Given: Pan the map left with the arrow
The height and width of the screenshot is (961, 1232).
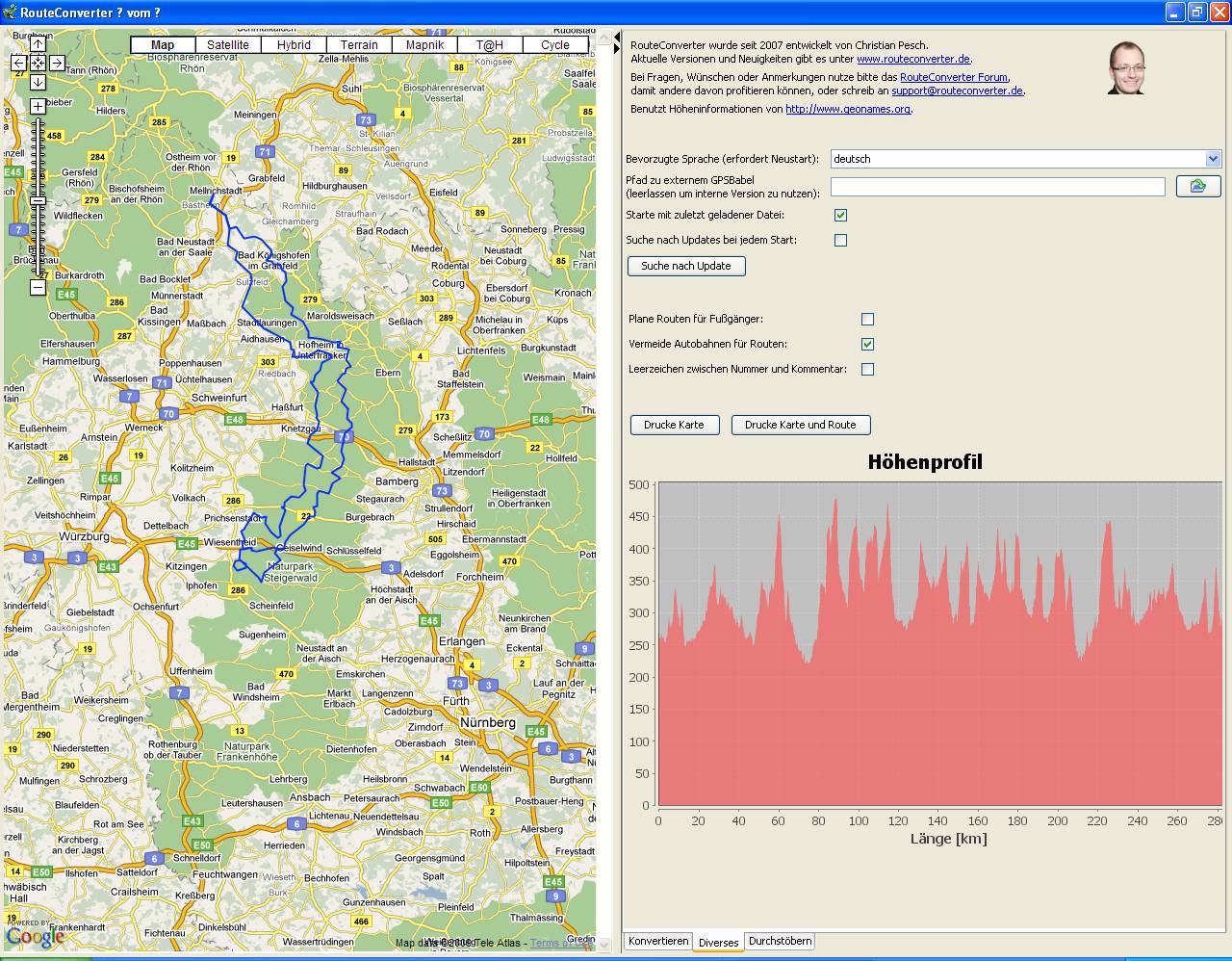Looking at the screenshot, I should (x=18, y=64).
